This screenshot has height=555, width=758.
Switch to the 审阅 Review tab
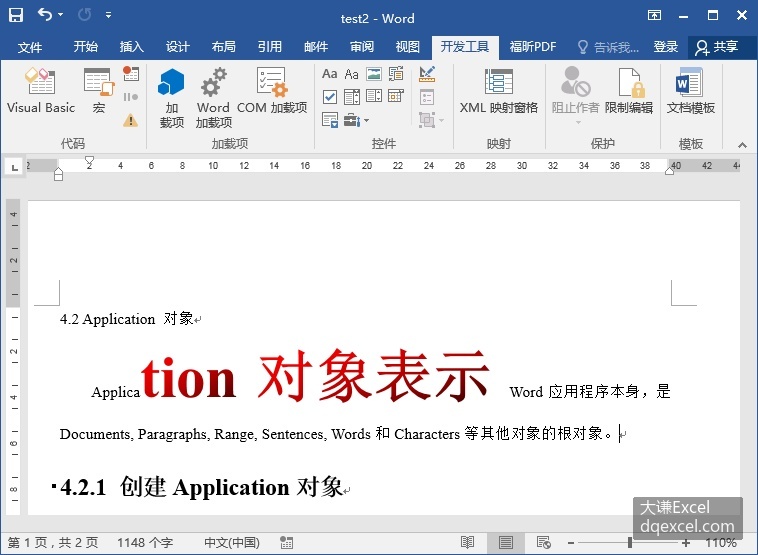[x=362, y=47]
